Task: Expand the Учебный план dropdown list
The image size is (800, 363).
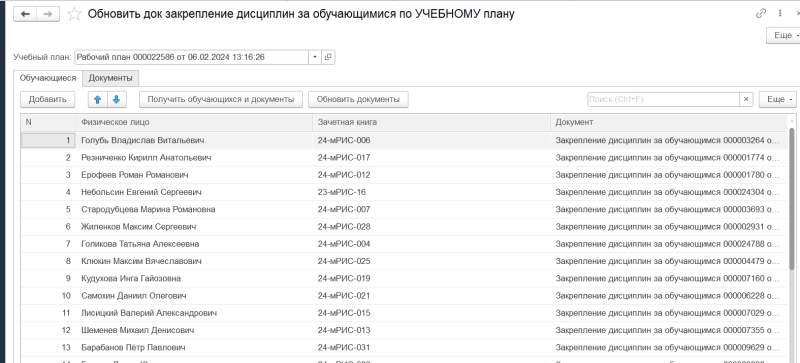Action: 315,57
